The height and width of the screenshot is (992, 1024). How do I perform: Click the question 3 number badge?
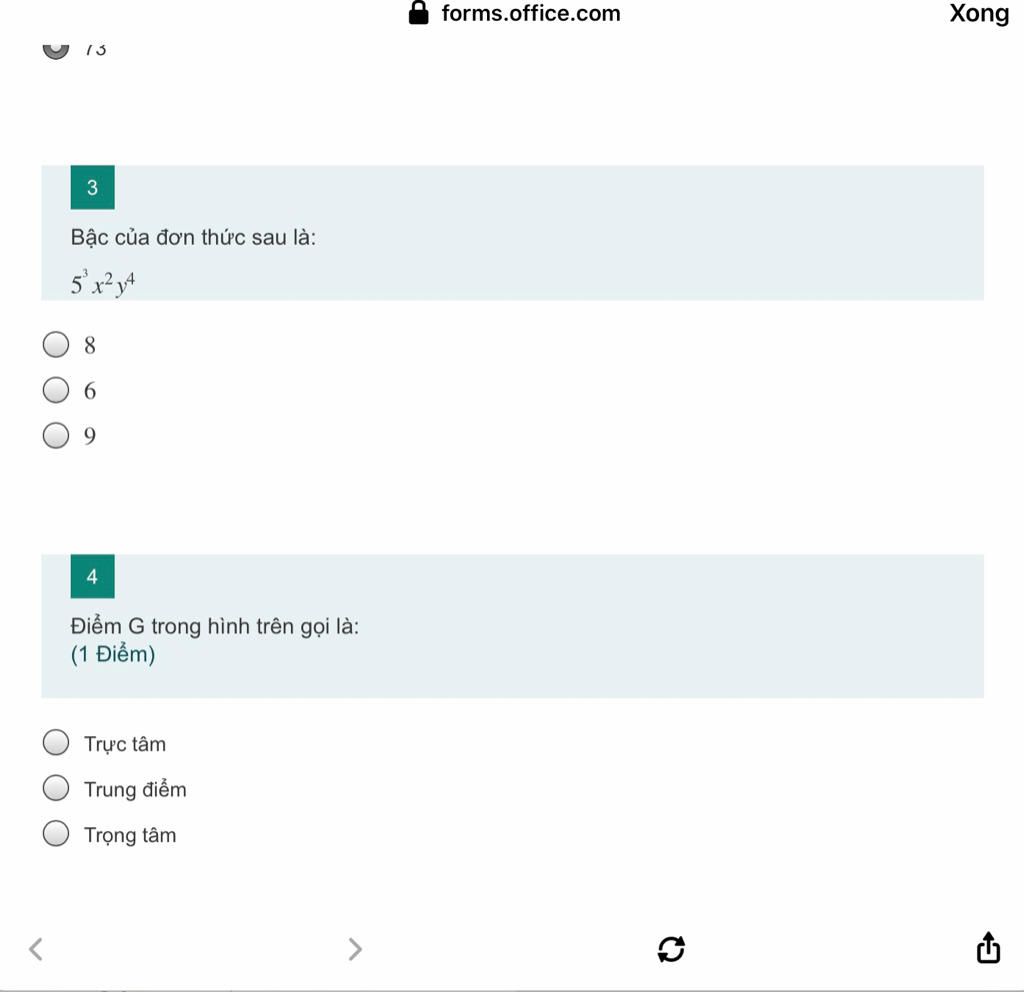point(93,187)
